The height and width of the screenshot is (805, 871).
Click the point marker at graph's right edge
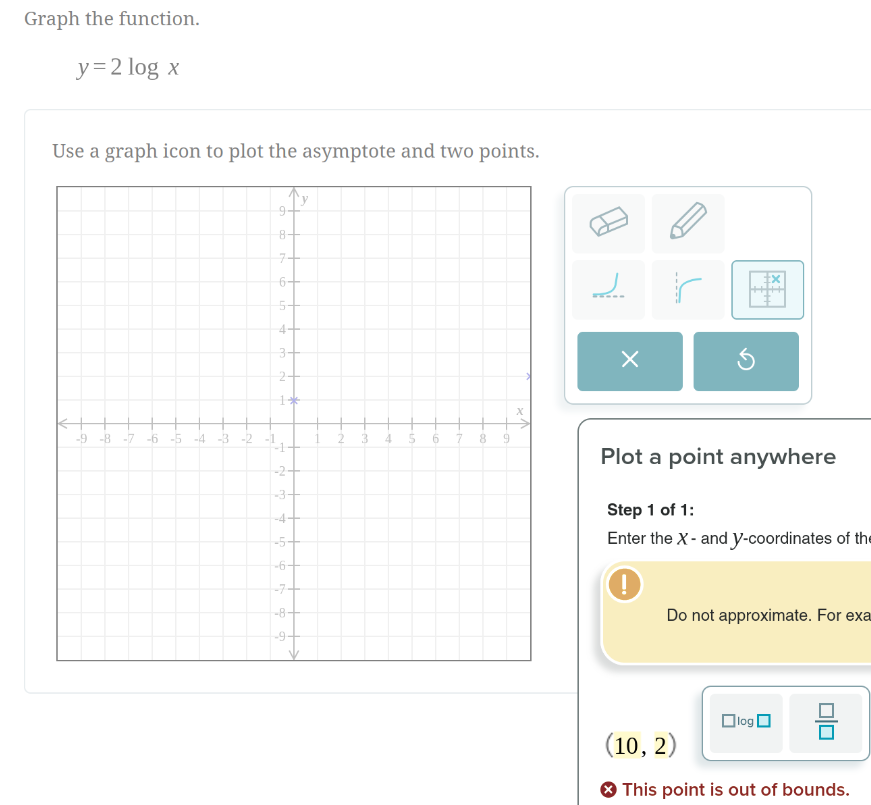point(528,377)
